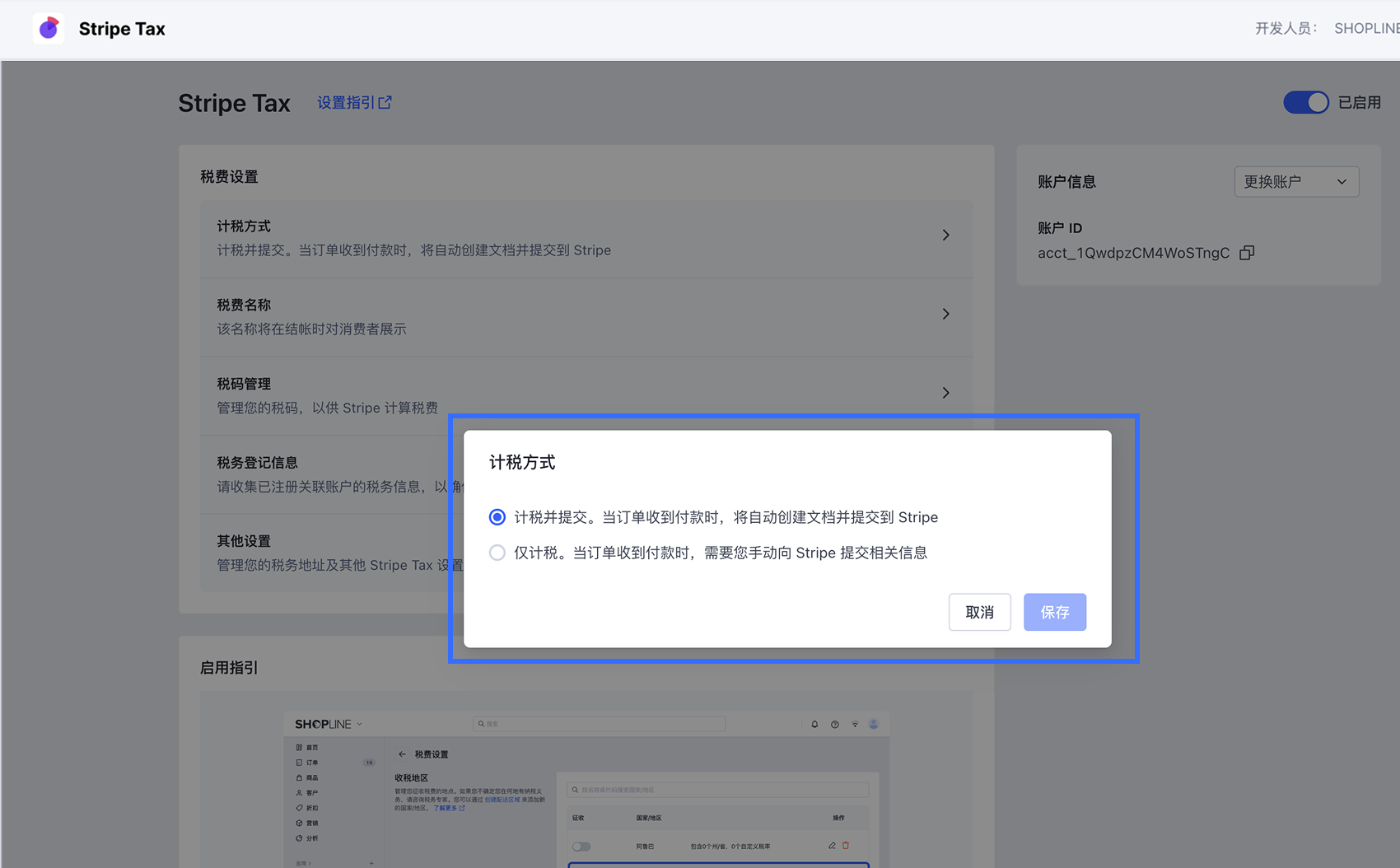The image size is (1400, 868).
Task: Expand the 税费名称 row chevron
Action: pos(946,314)
